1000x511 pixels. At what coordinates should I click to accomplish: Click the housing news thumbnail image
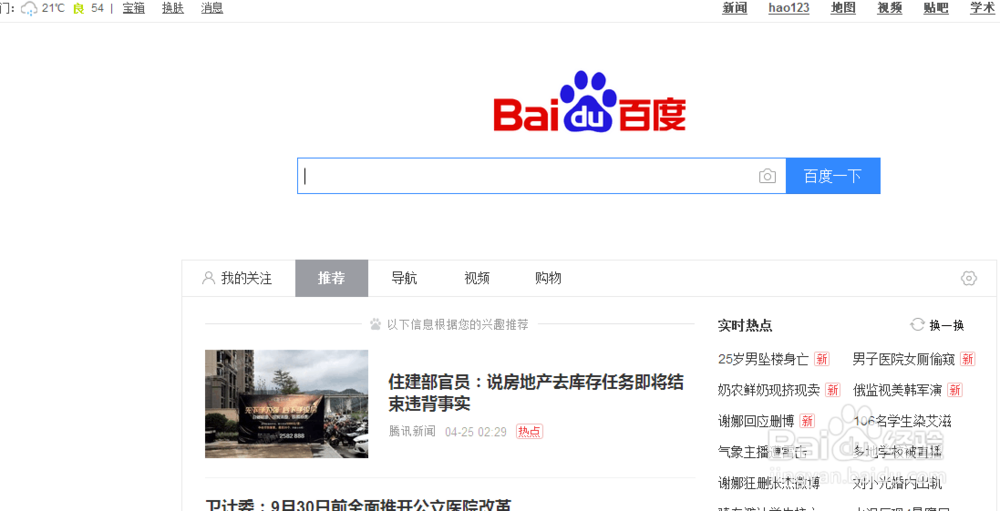[286, 404]
